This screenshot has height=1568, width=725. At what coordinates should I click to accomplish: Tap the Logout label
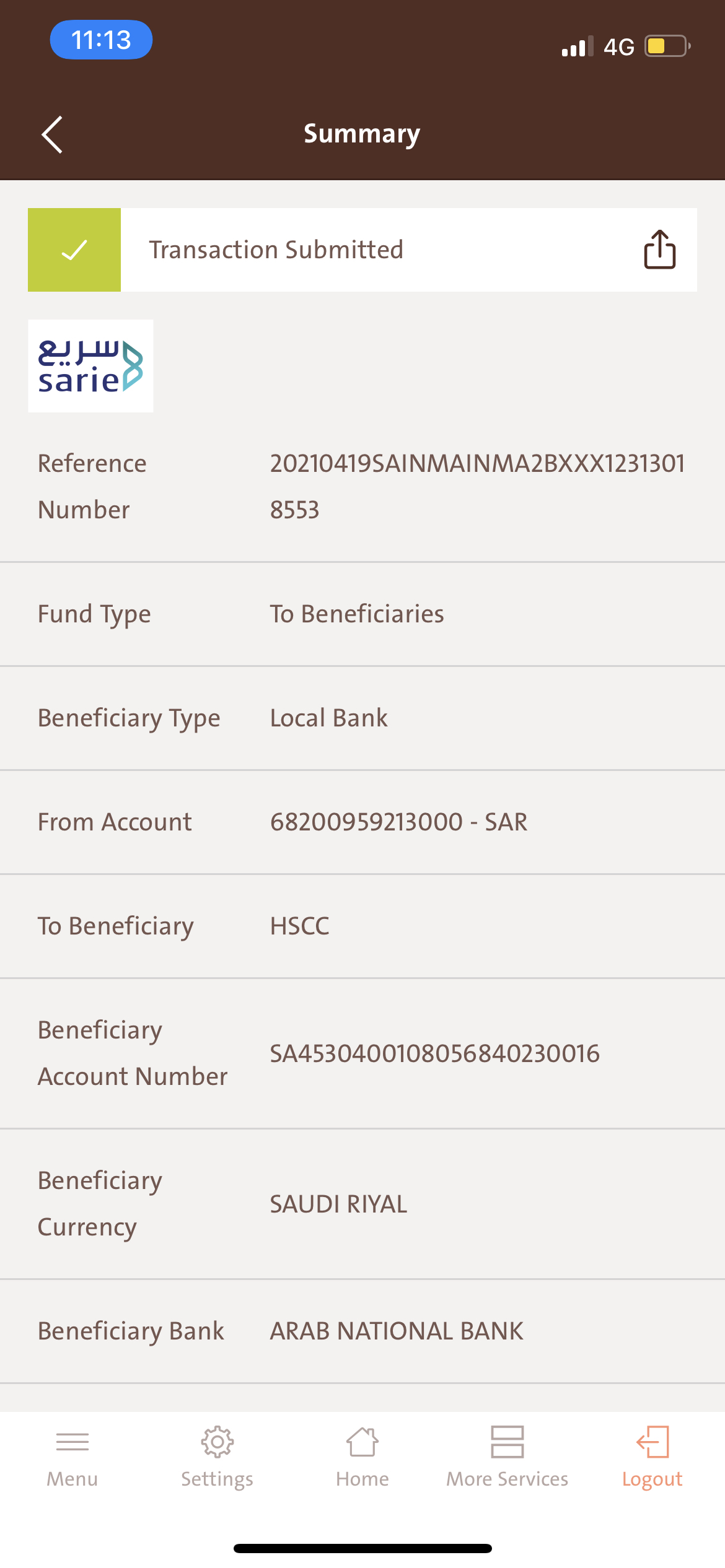(x=652, y=1479)
